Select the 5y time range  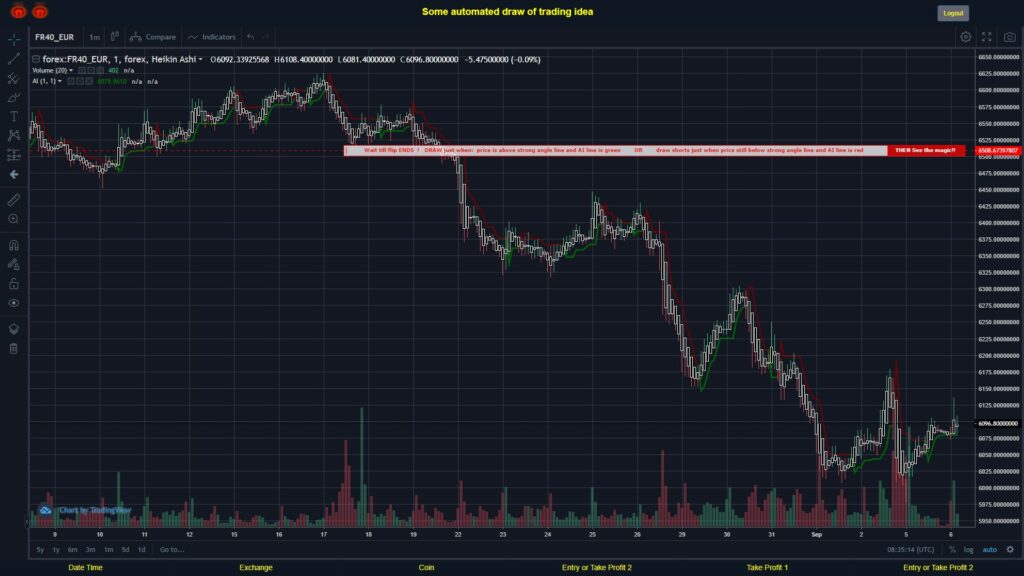pyautogui.click(x=40, y=550)
